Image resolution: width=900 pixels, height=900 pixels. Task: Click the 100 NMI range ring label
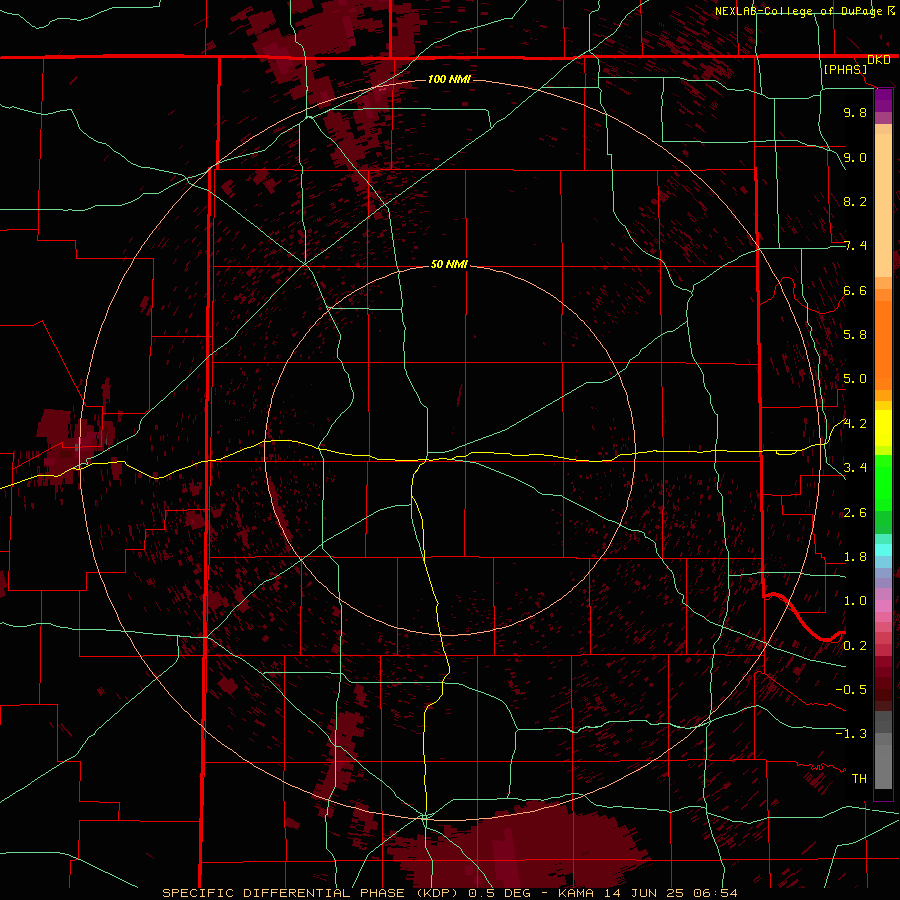(449, 79)
